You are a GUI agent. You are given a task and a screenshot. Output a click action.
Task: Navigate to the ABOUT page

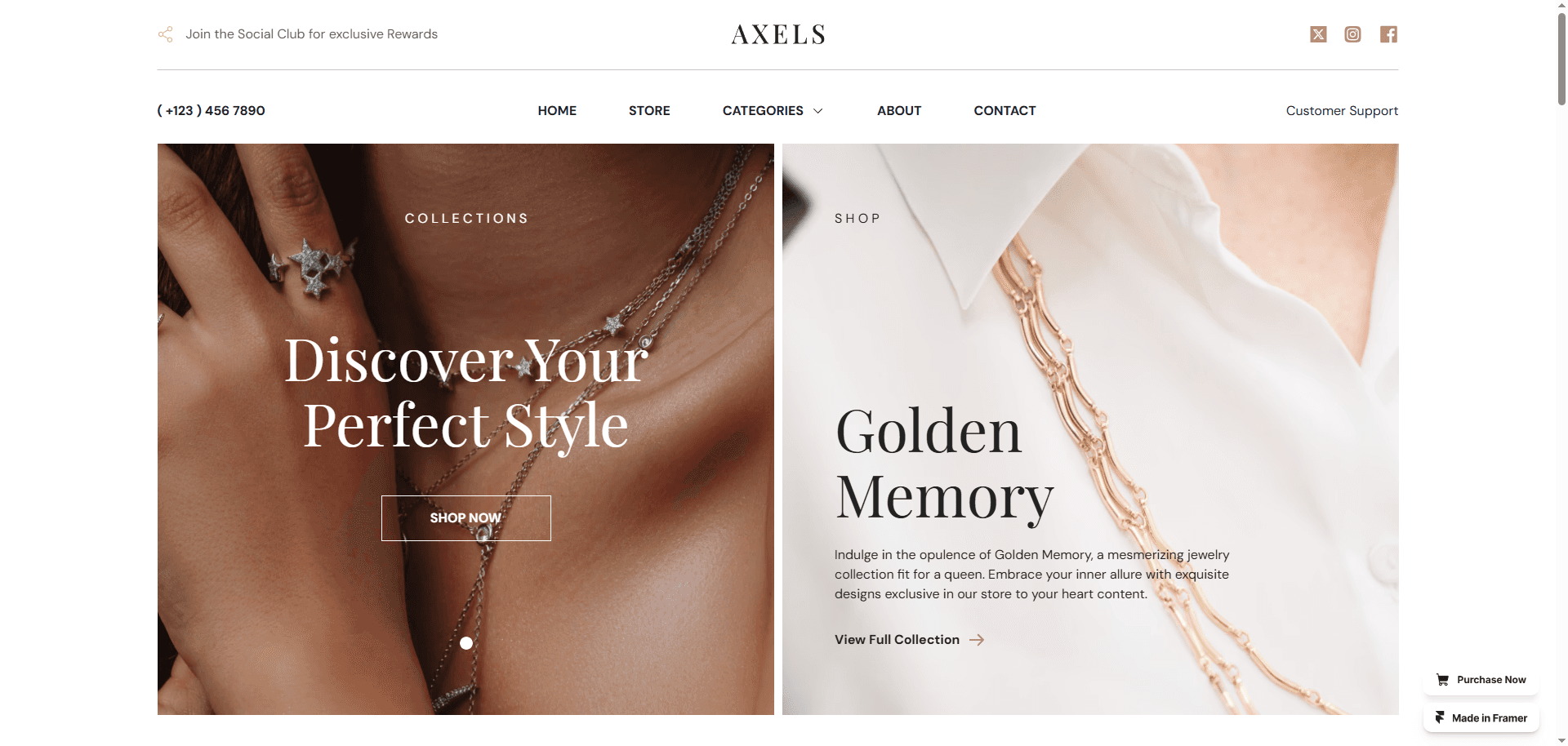(x=899, y=111)
